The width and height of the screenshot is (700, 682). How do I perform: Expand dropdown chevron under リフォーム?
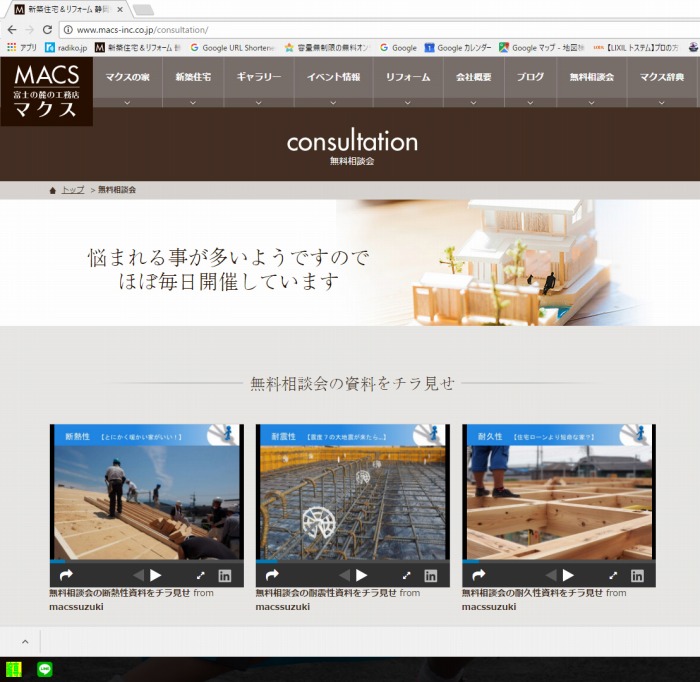coord(408,103)
